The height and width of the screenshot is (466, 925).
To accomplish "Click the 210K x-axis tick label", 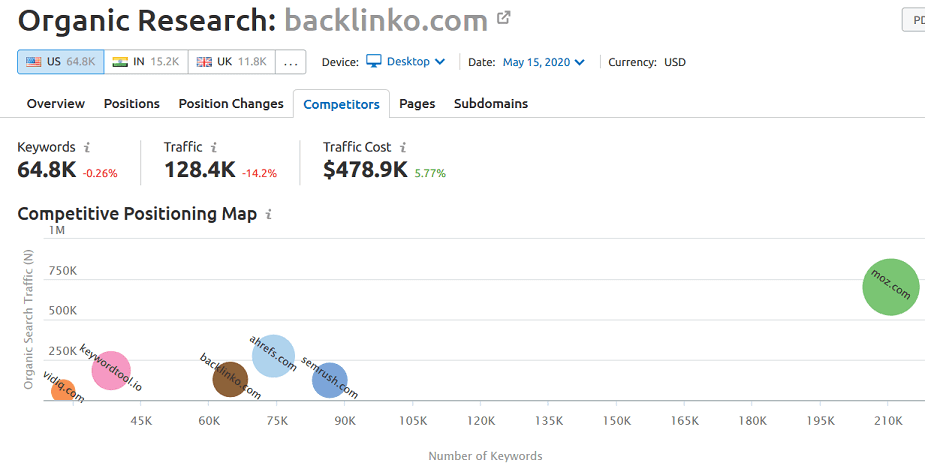I will tap(888, 421).
